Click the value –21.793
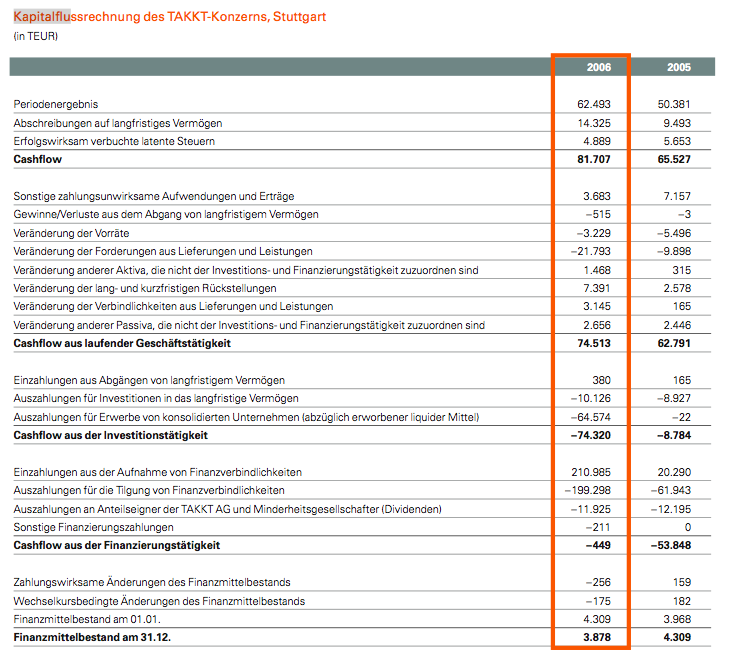 point(591,251)
